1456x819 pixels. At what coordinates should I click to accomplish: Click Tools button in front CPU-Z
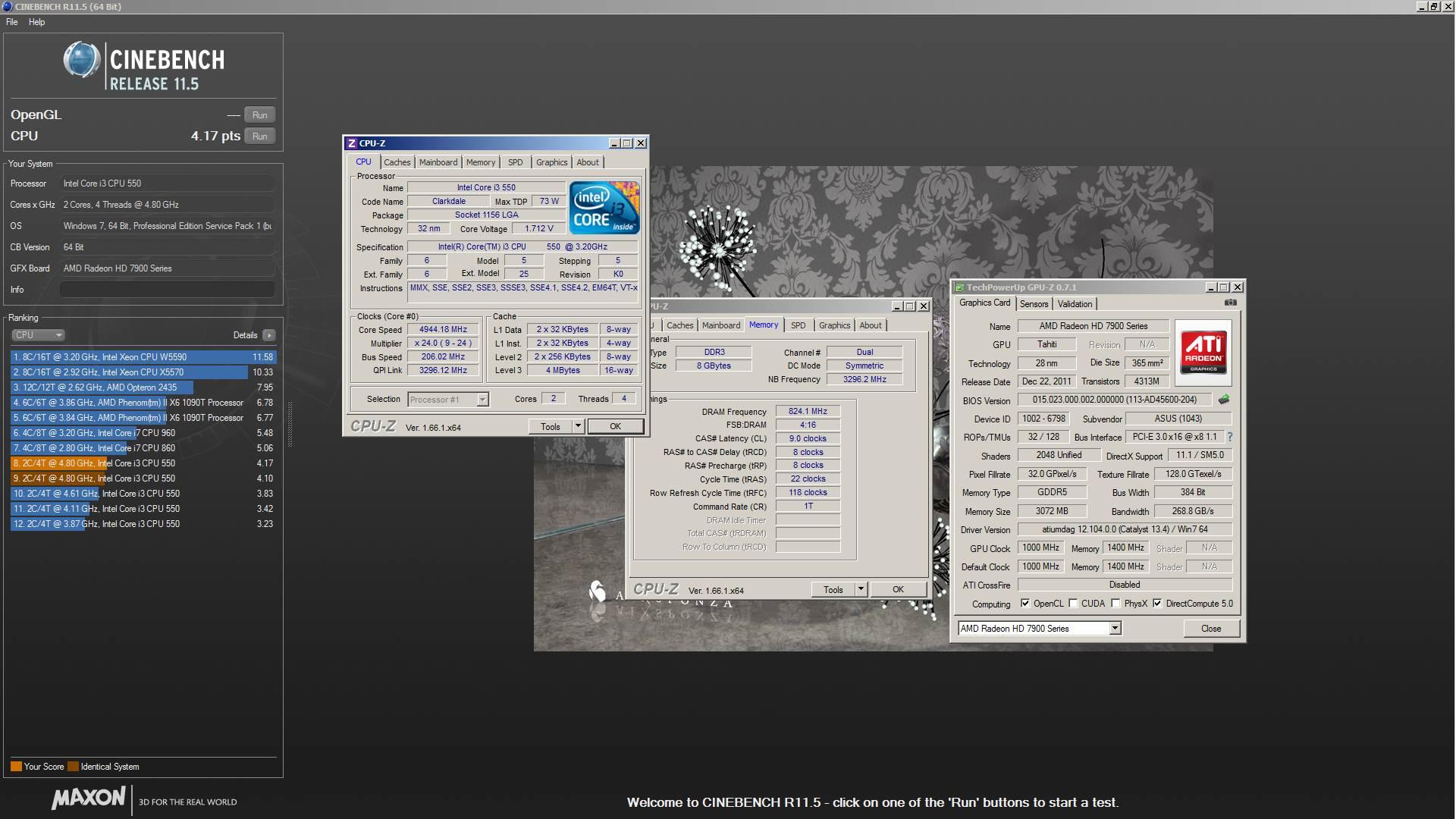(x=551, y=427)
